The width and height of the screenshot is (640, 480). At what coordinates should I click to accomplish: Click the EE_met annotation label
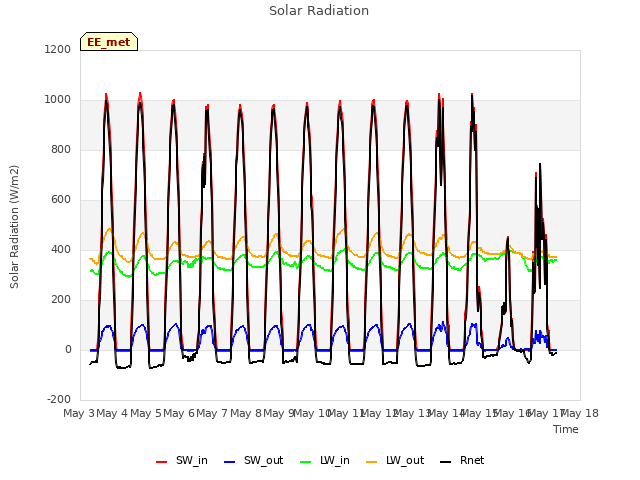pyautogui.click(x=109, y=42)
